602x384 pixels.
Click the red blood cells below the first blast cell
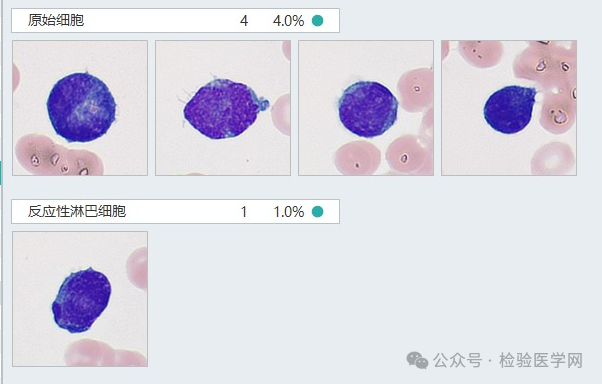pyautogui.click(x=58, y=156)
